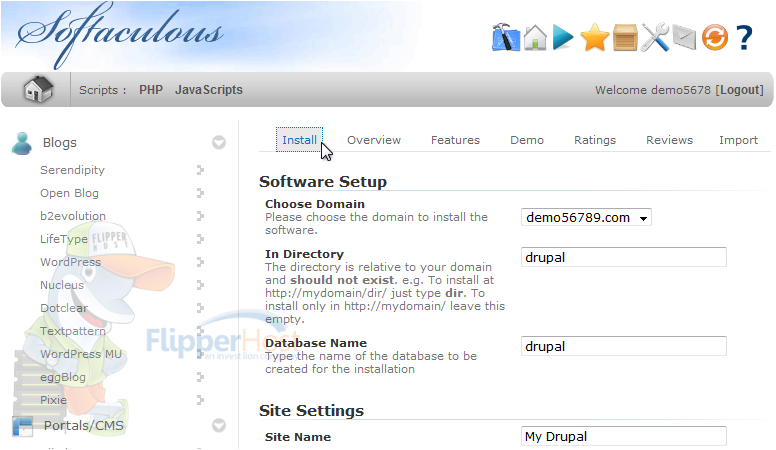Click the arrow icon next to b2evolution
Viewport: 776px width, 450px height.
click(x=200, y=216)
